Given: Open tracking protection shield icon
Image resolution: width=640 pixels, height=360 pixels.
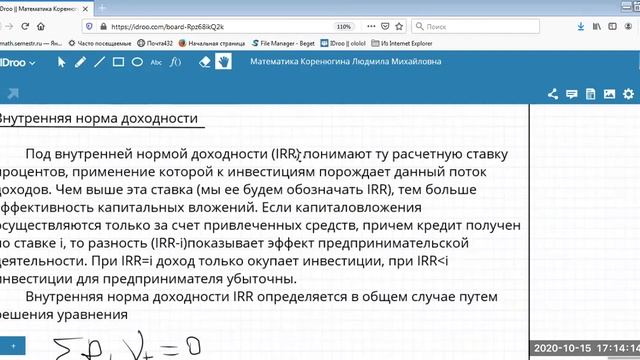Looking at the screenshot, I should tap(89, 27).
